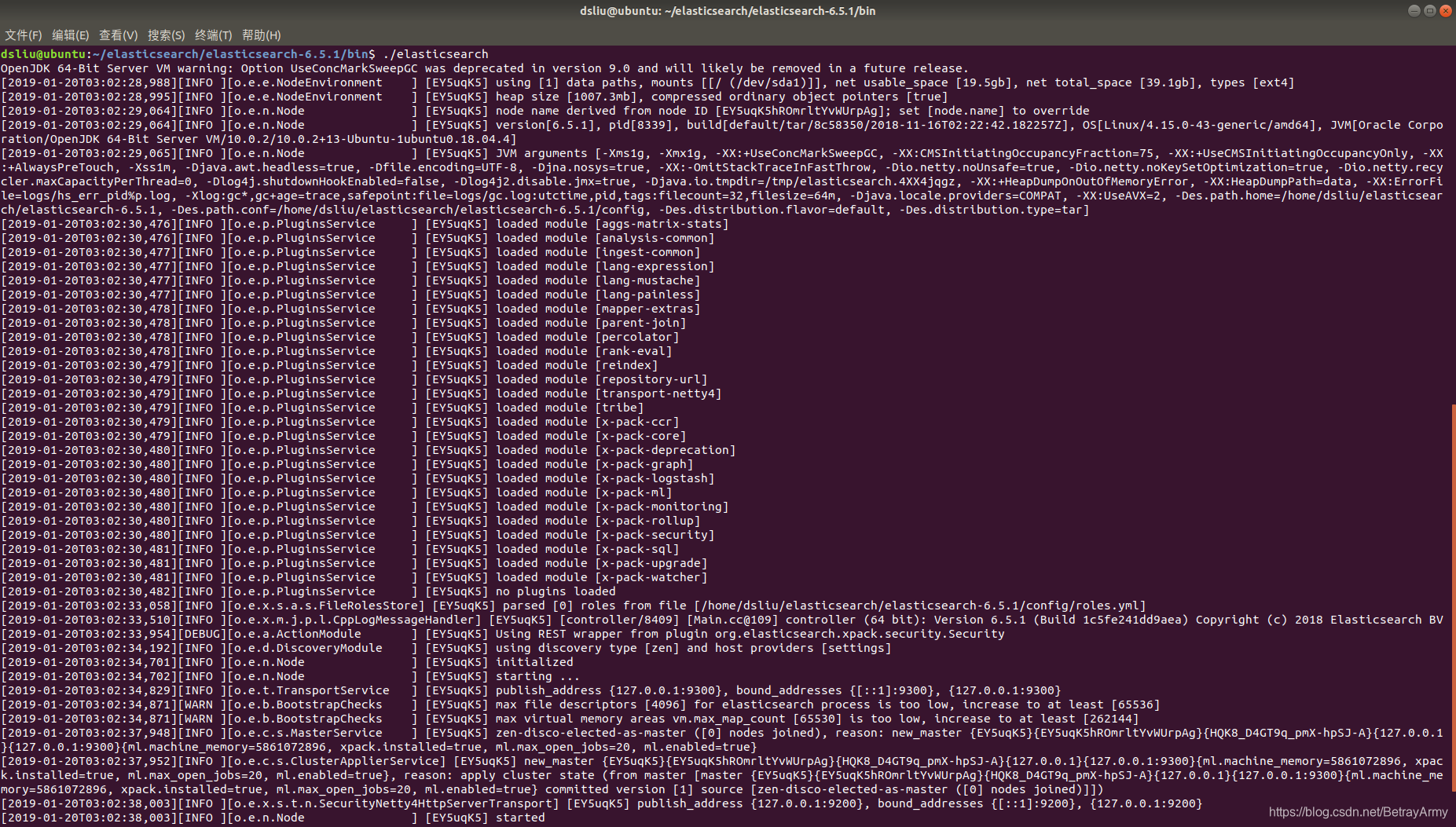
Task: Click the line loaded module [x-pack-monitoring]
Action: 365,507
